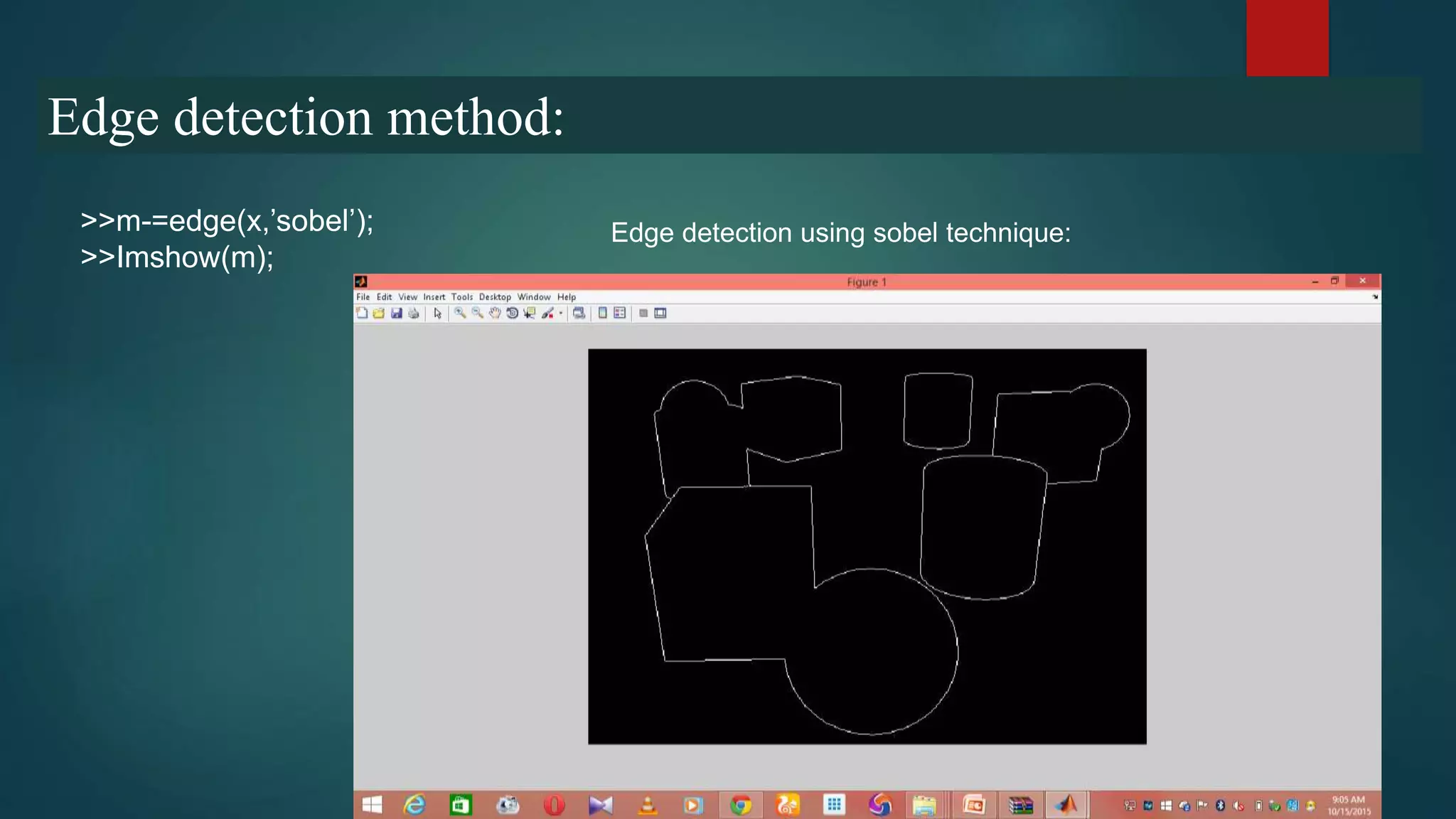Click the dock figure arrow at menu bar right

tap(1375, 297)
